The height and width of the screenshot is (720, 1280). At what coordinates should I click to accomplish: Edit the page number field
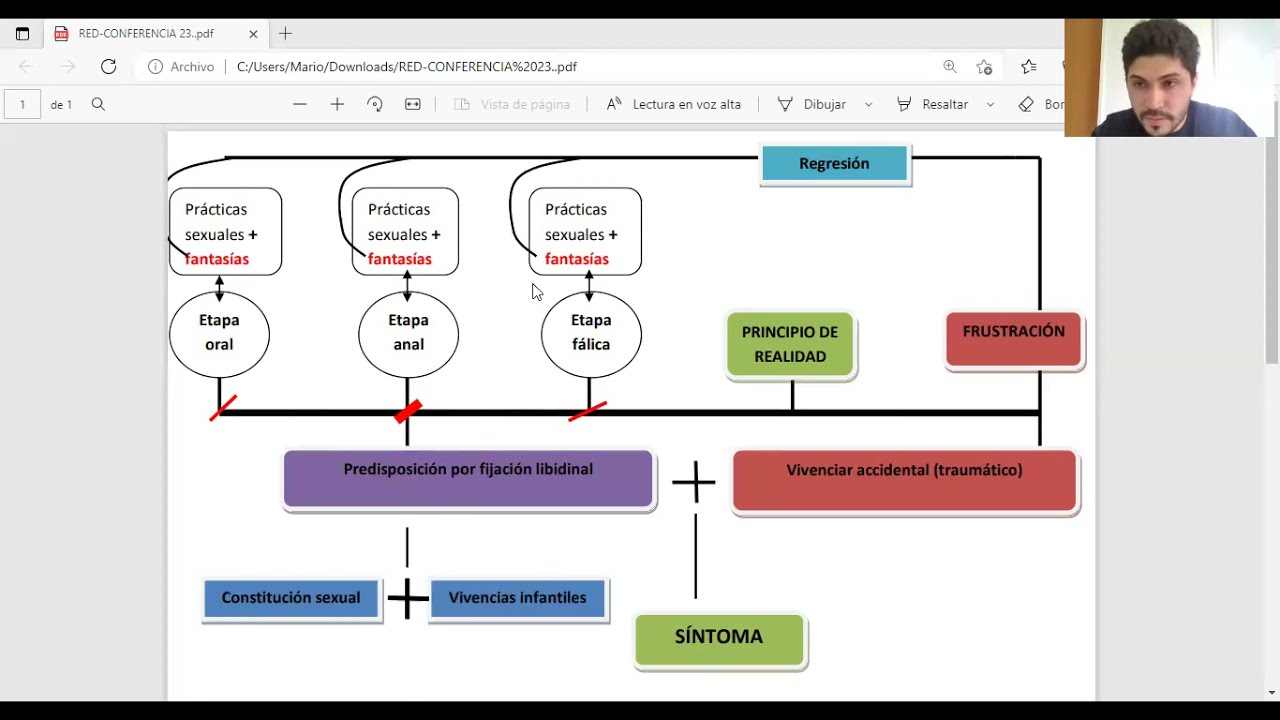(22, 104)
